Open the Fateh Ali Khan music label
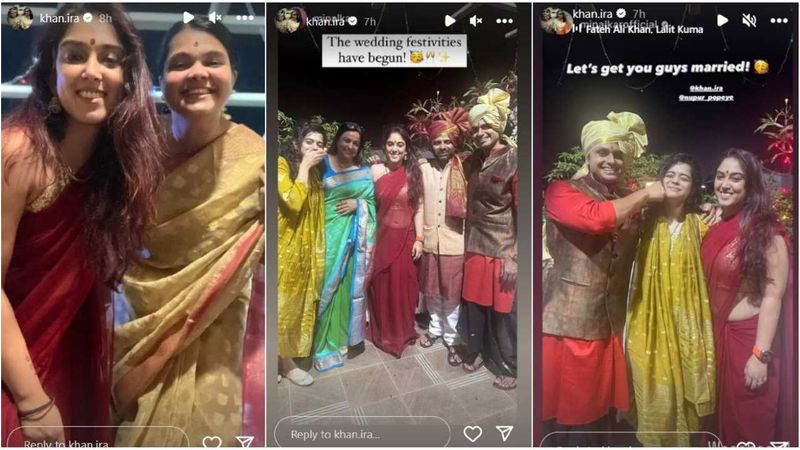This screenshot has width=800, height=450. (638, 30)
